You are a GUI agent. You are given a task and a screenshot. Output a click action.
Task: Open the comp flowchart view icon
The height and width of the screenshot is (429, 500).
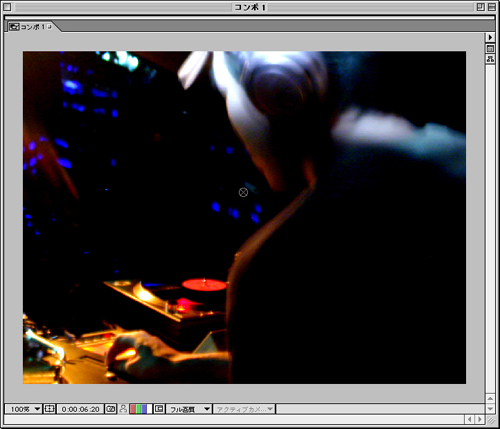[490, 59]
